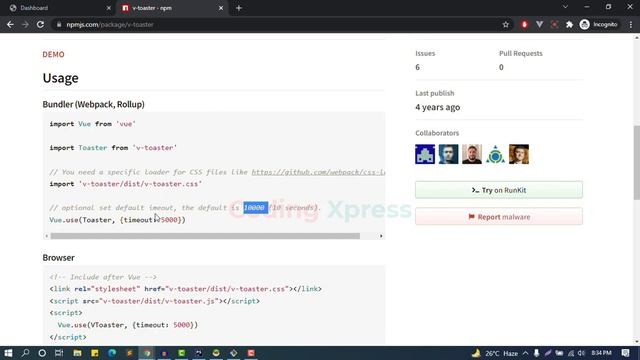Click the Try on RunKit button
This screenshot has height=360, width=640.
click(499, 190)
